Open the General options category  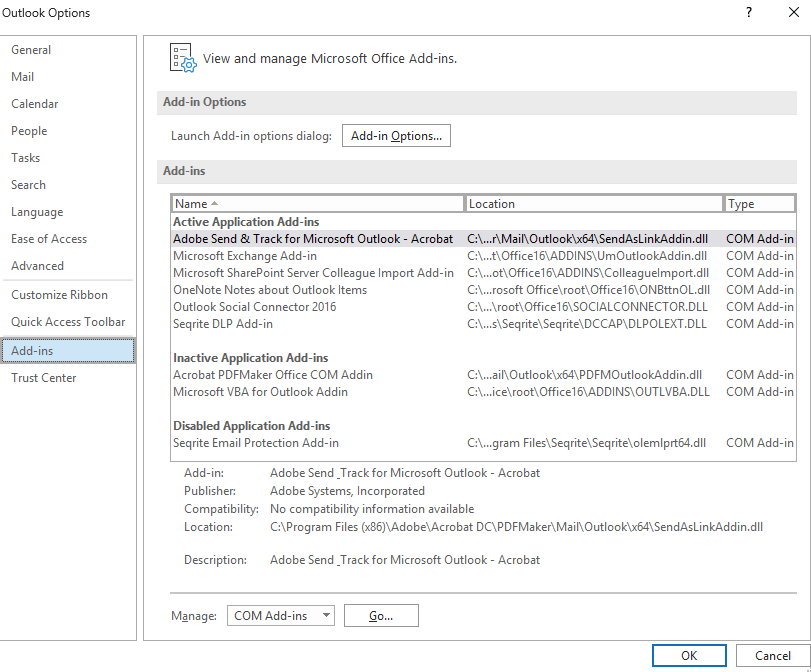pos(31,50)
